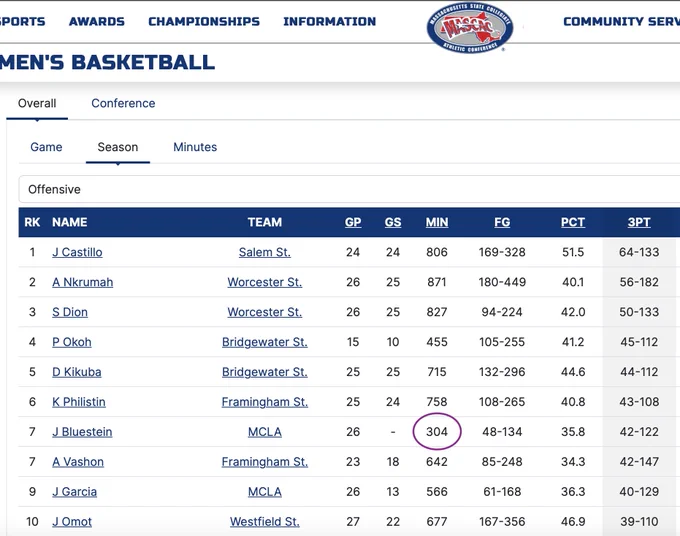Open J Bluestein player page

82,432
